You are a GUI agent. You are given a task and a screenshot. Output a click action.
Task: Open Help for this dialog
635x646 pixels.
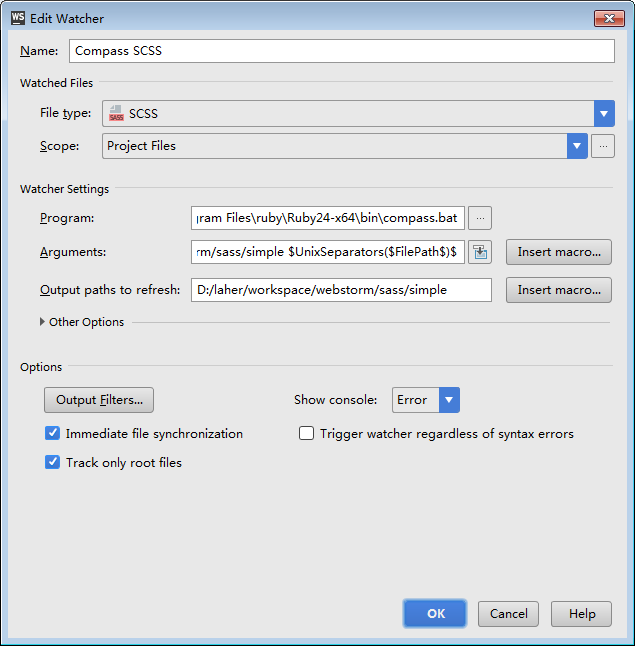pos(581,614)
